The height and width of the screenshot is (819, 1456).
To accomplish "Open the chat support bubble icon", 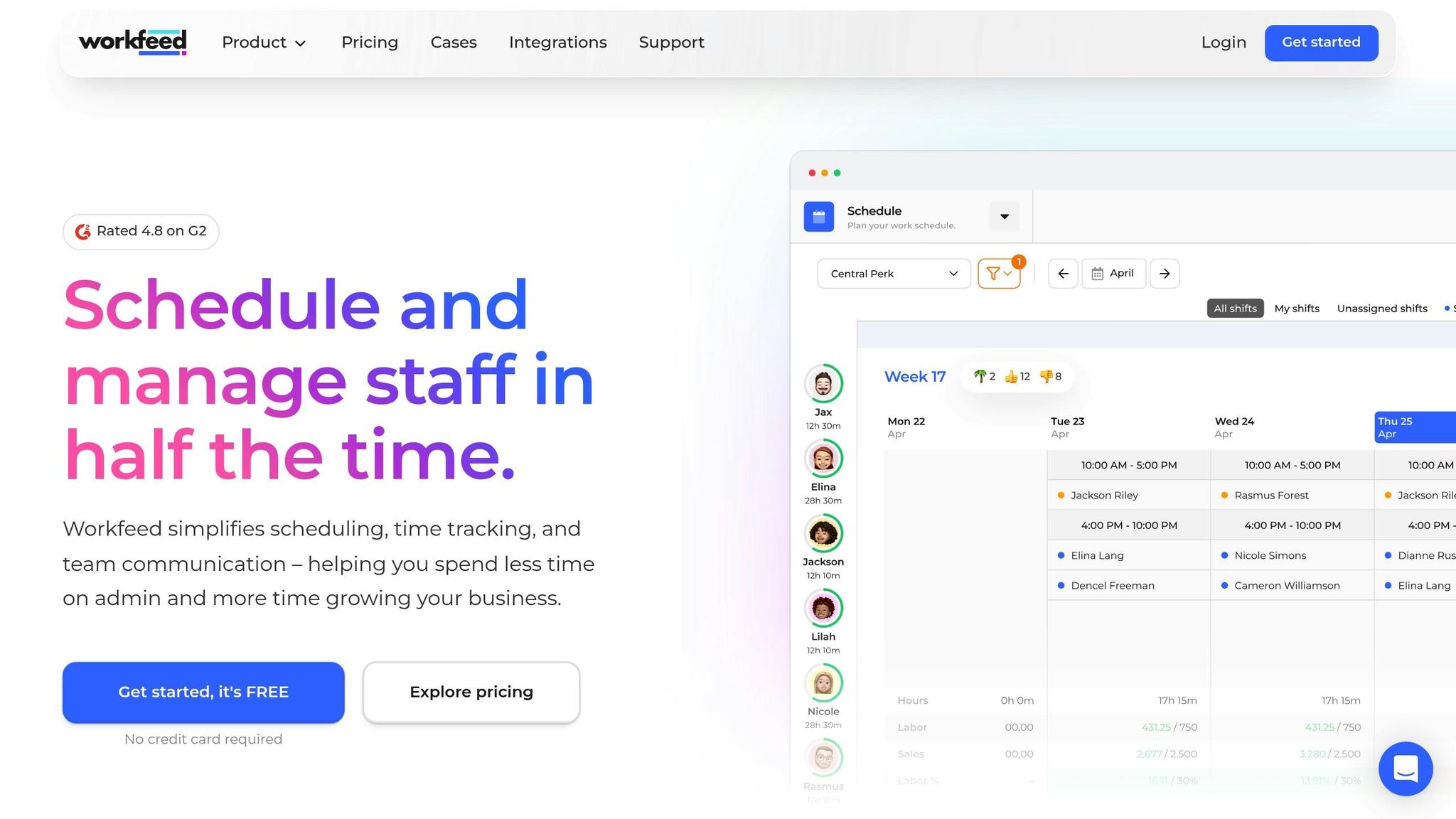I will coord(1406,769).
